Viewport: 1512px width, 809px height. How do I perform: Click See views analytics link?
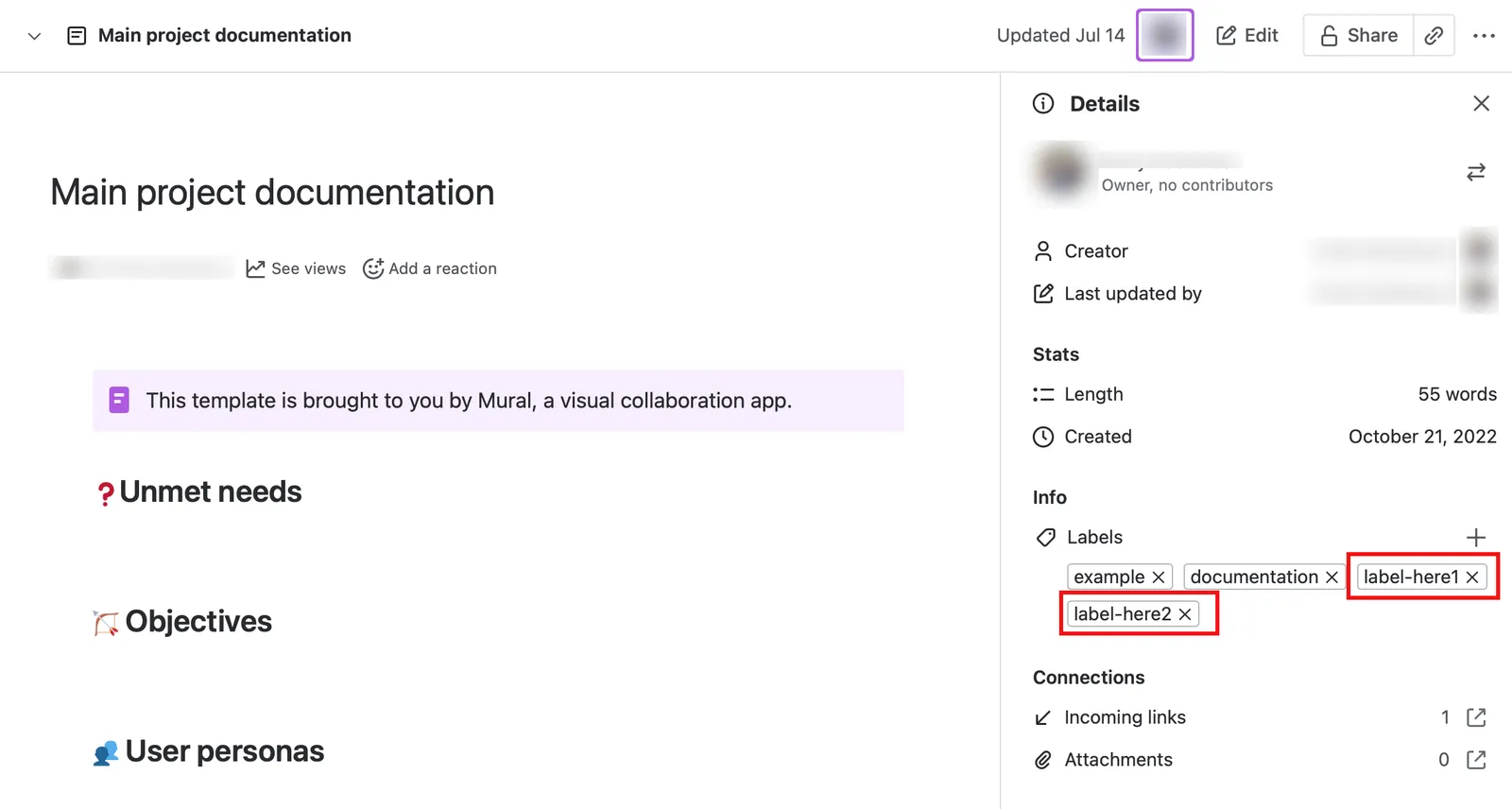pyautogui.click(x=296, y=268)
